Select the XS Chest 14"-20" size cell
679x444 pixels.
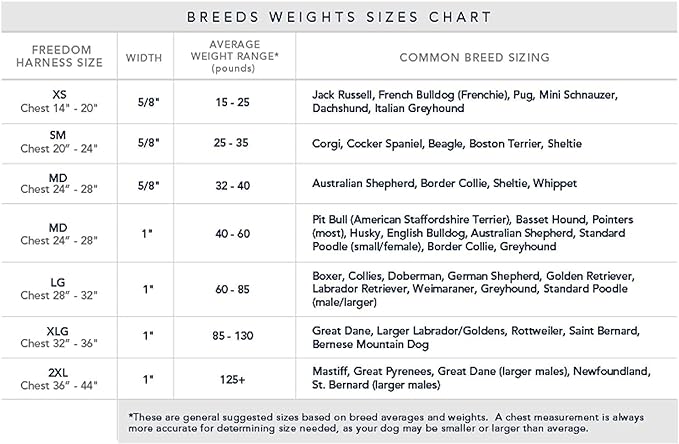(x=58, y=100)
